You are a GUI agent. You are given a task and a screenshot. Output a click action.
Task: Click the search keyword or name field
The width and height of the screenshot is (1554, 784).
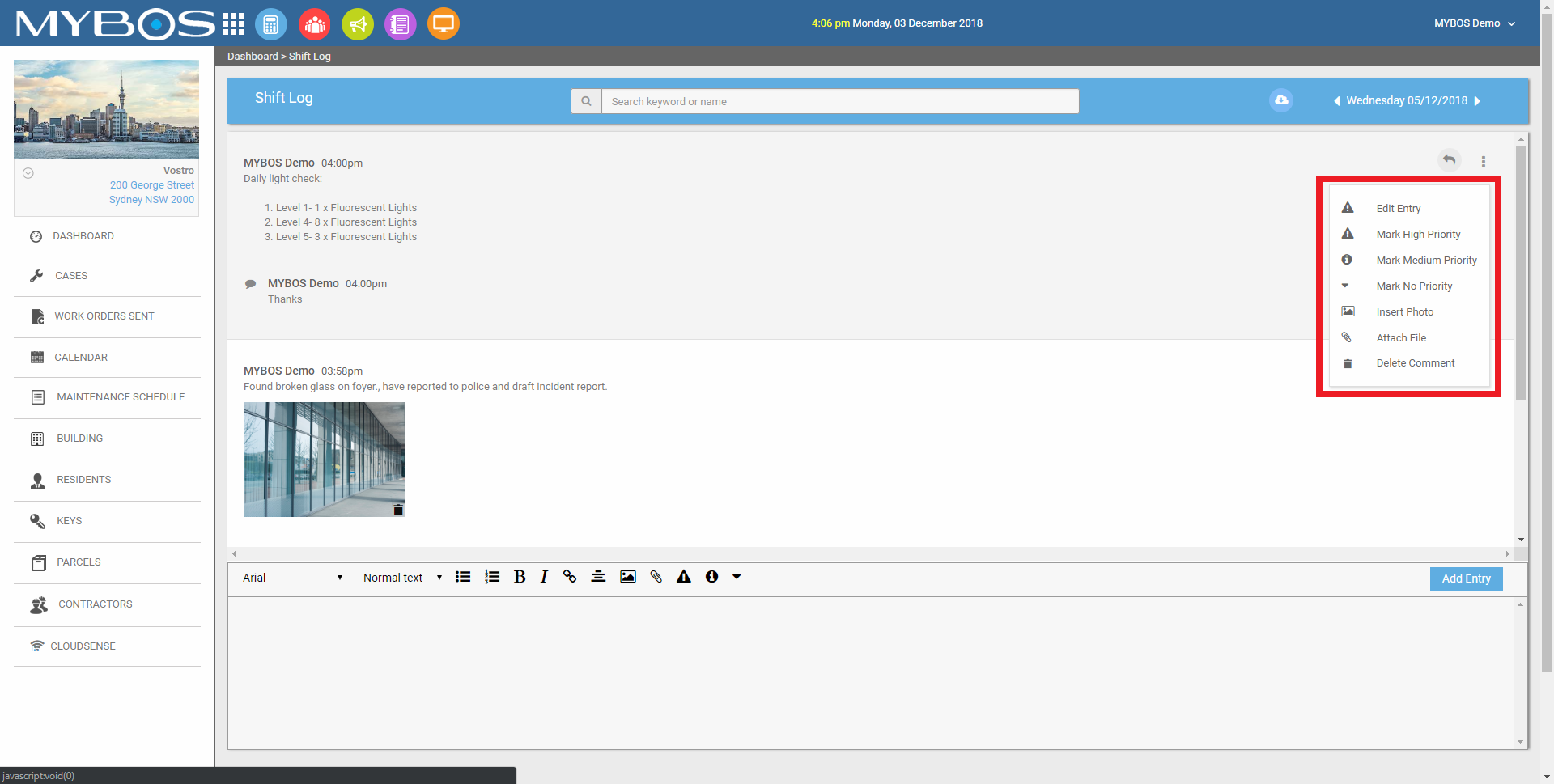840,101
